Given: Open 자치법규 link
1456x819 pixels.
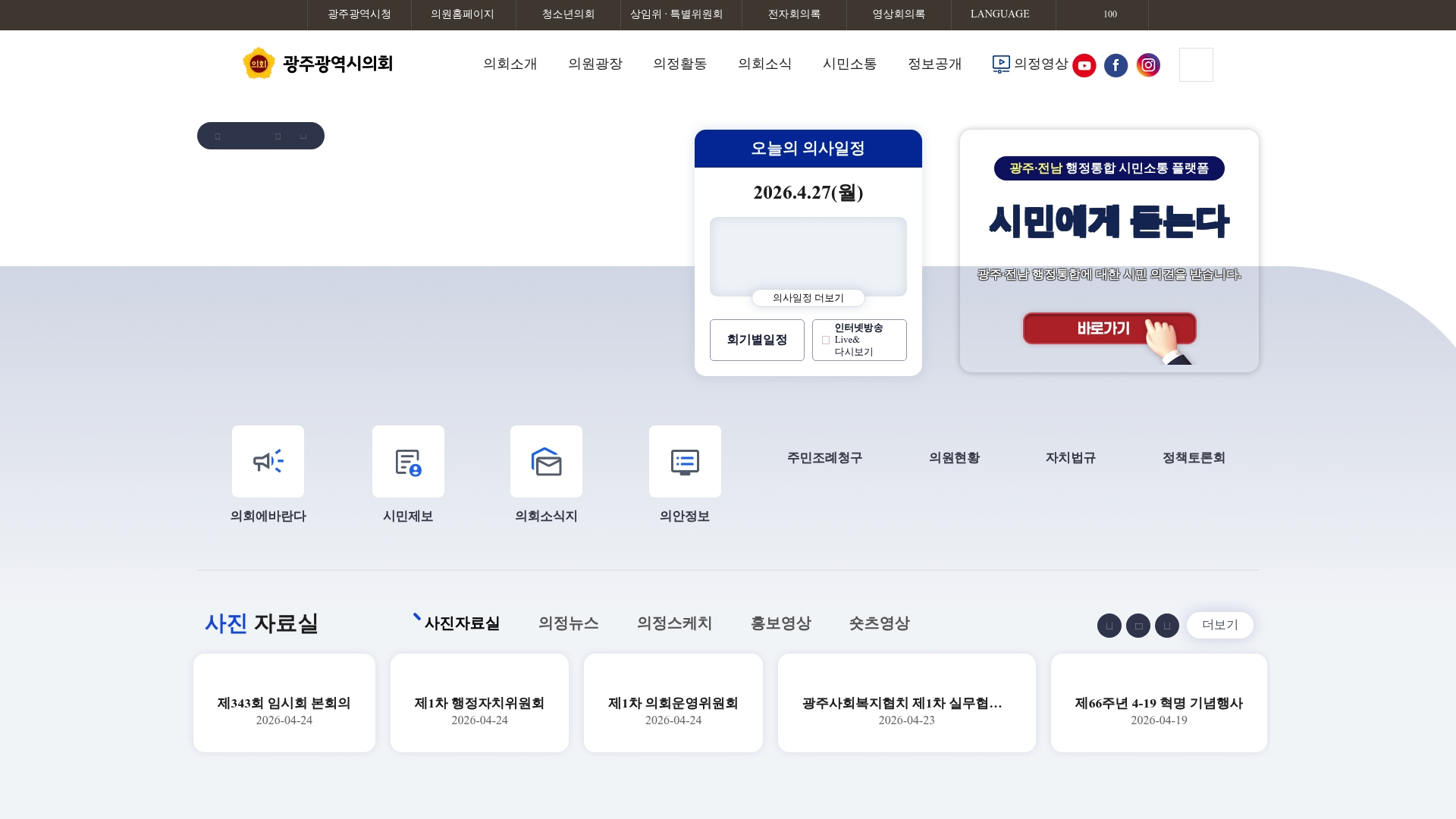Looking at the screenshot, I should pyautogui.click(x=1070, y=458).
